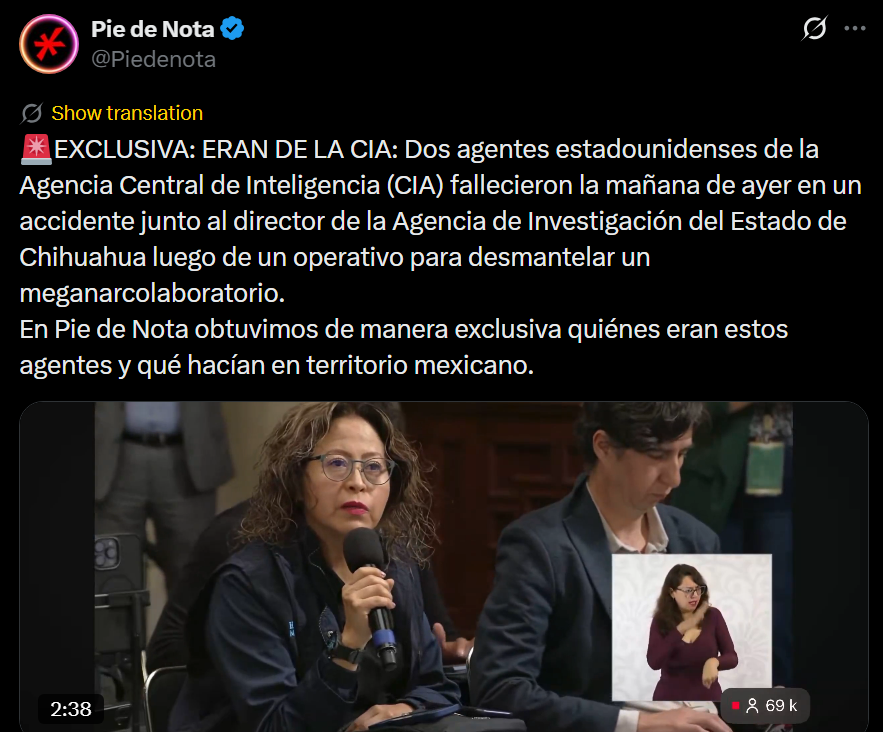Open the Pie de Nota profile avatar
The height and width of the screenshot is (732, 883).
(x=49, y=44)
